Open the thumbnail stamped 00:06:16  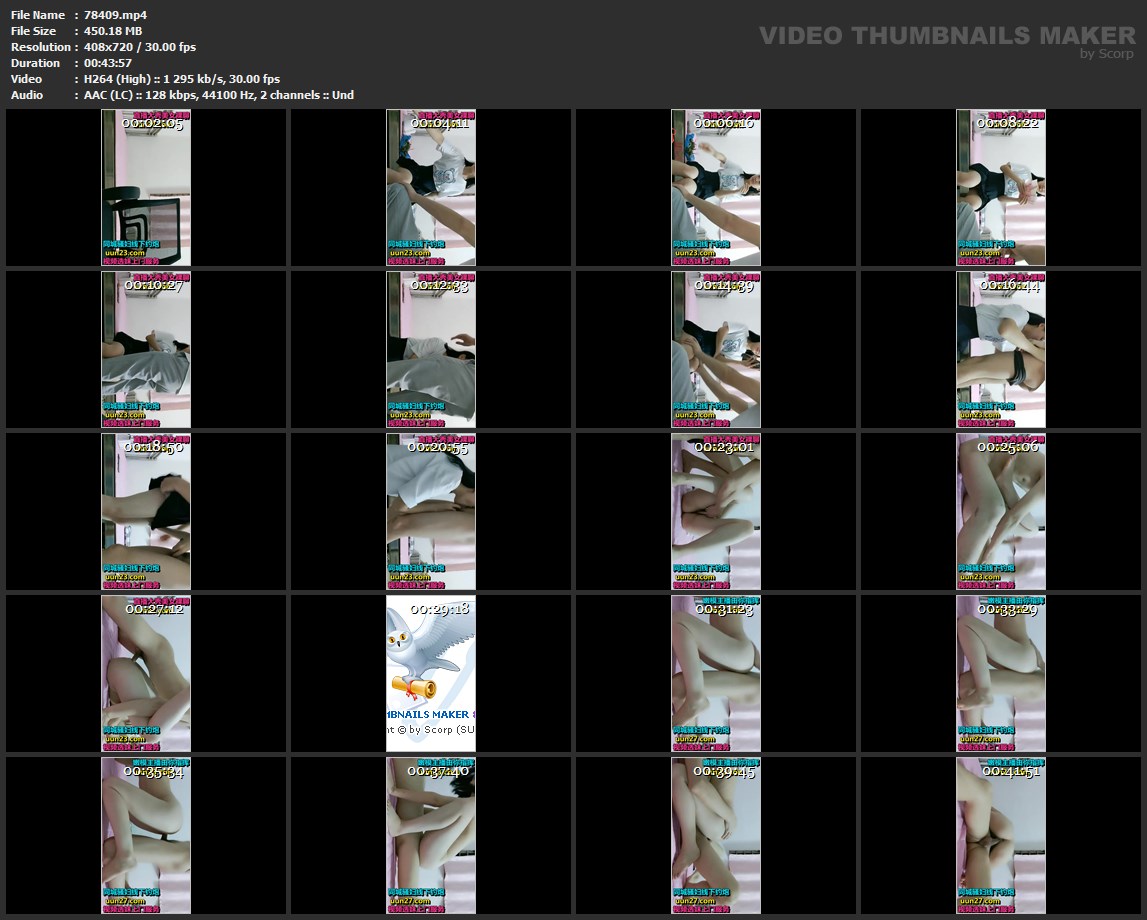(x=716, y=187)
